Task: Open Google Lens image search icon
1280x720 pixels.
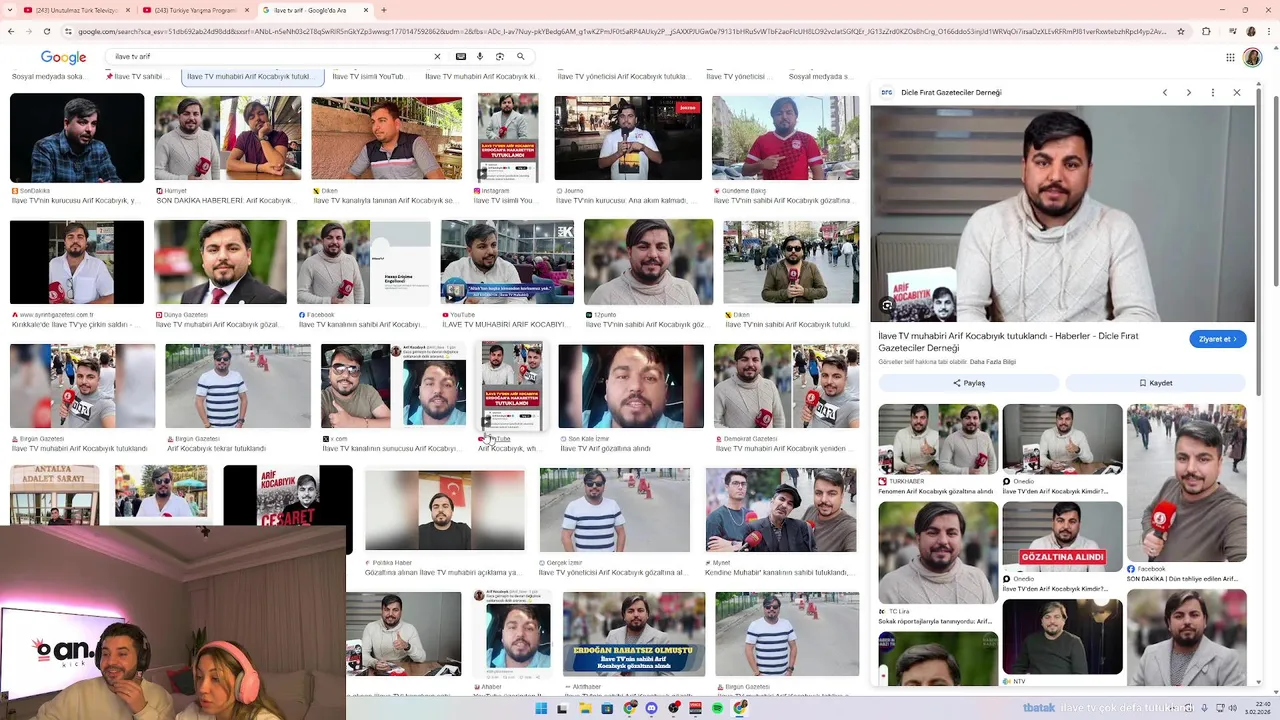Action: 500,57
